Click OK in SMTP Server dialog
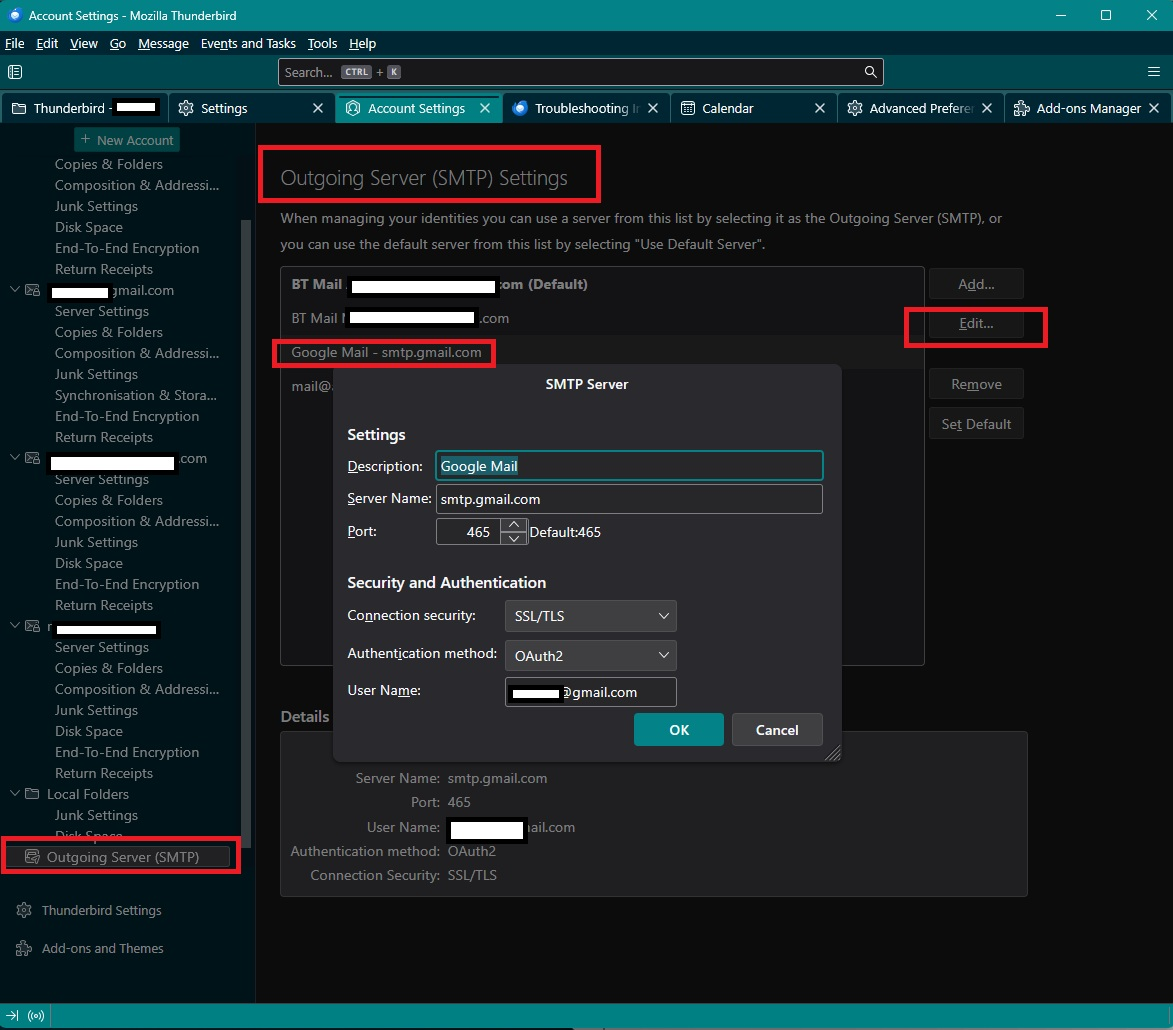This screenshot has height=1030, width=1173. [679, 730]
